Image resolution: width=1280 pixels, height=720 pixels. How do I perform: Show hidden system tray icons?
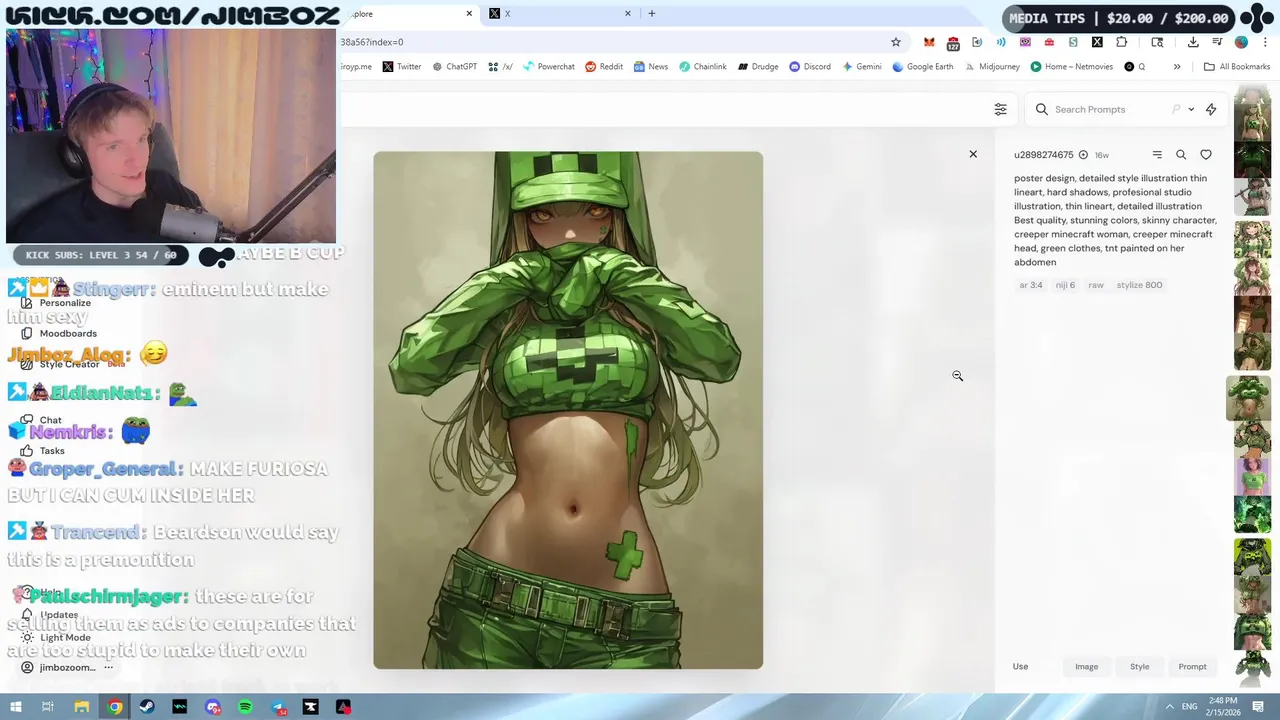click(x=1169, y=707)
